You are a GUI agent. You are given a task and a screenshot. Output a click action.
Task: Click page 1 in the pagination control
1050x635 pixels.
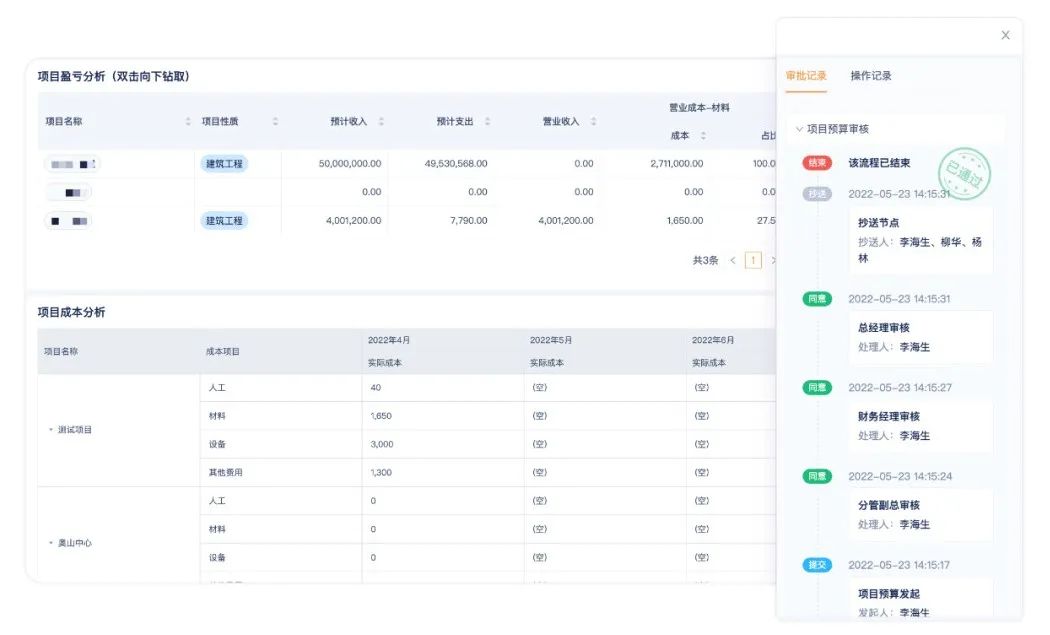752,258
